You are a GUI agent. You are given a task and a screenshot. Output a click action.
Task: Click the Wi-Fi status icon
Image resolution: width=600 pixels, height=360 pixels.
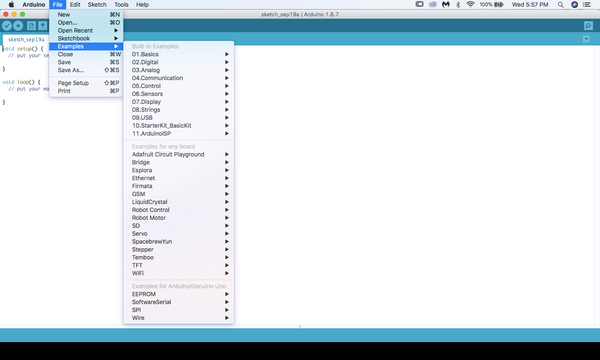tap(470, 5)
